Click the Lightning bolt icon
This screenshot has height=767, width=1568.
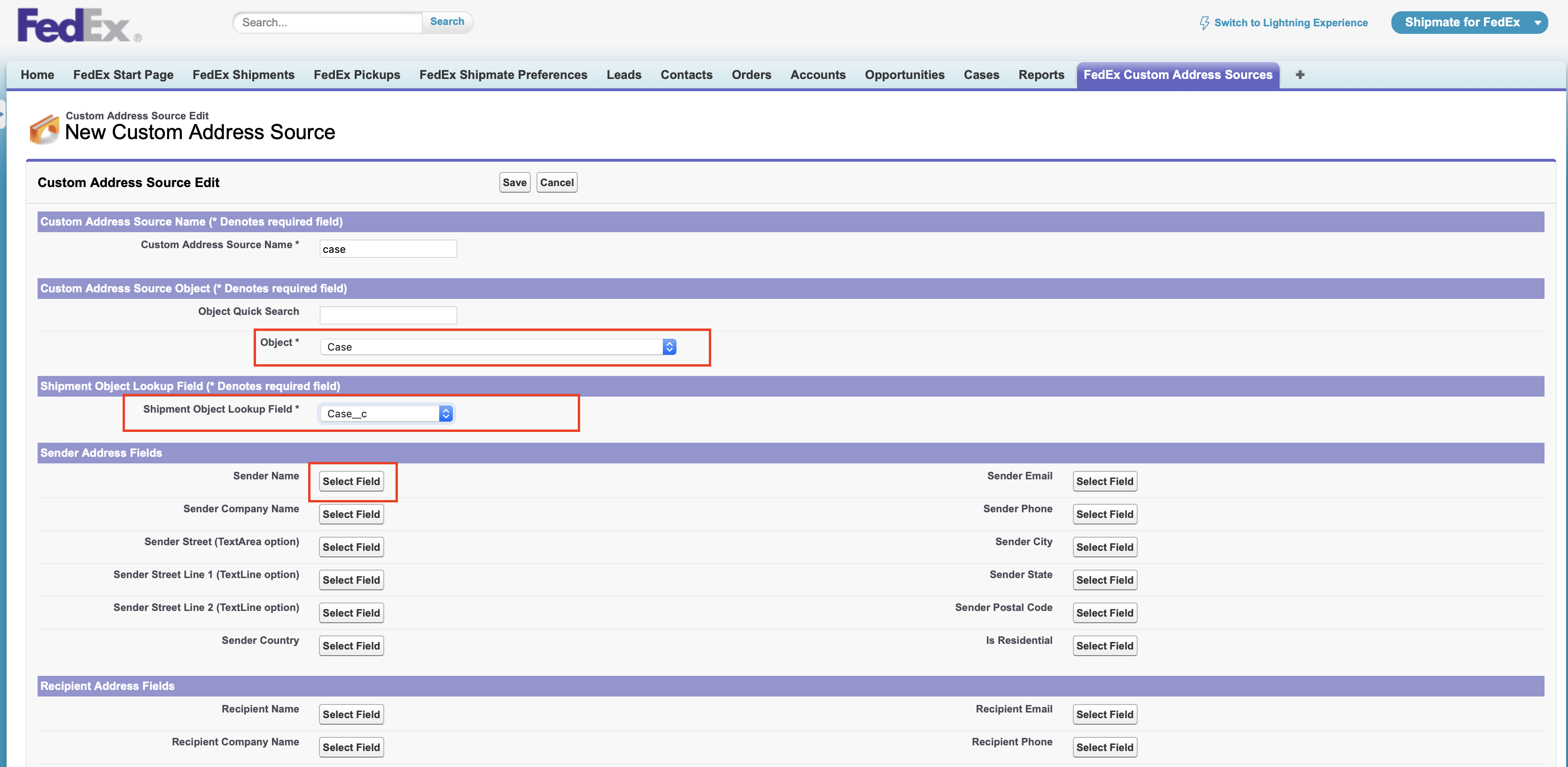pyautogui.click(x=1204, y=23)
